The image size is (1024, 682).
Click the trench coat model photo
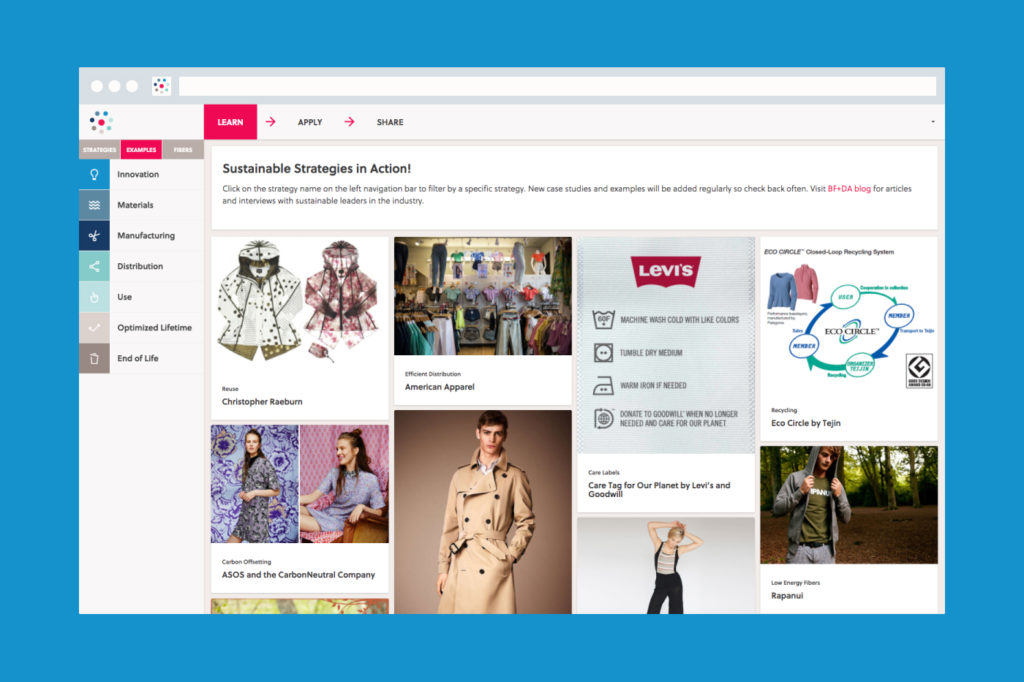click(483, 512)
